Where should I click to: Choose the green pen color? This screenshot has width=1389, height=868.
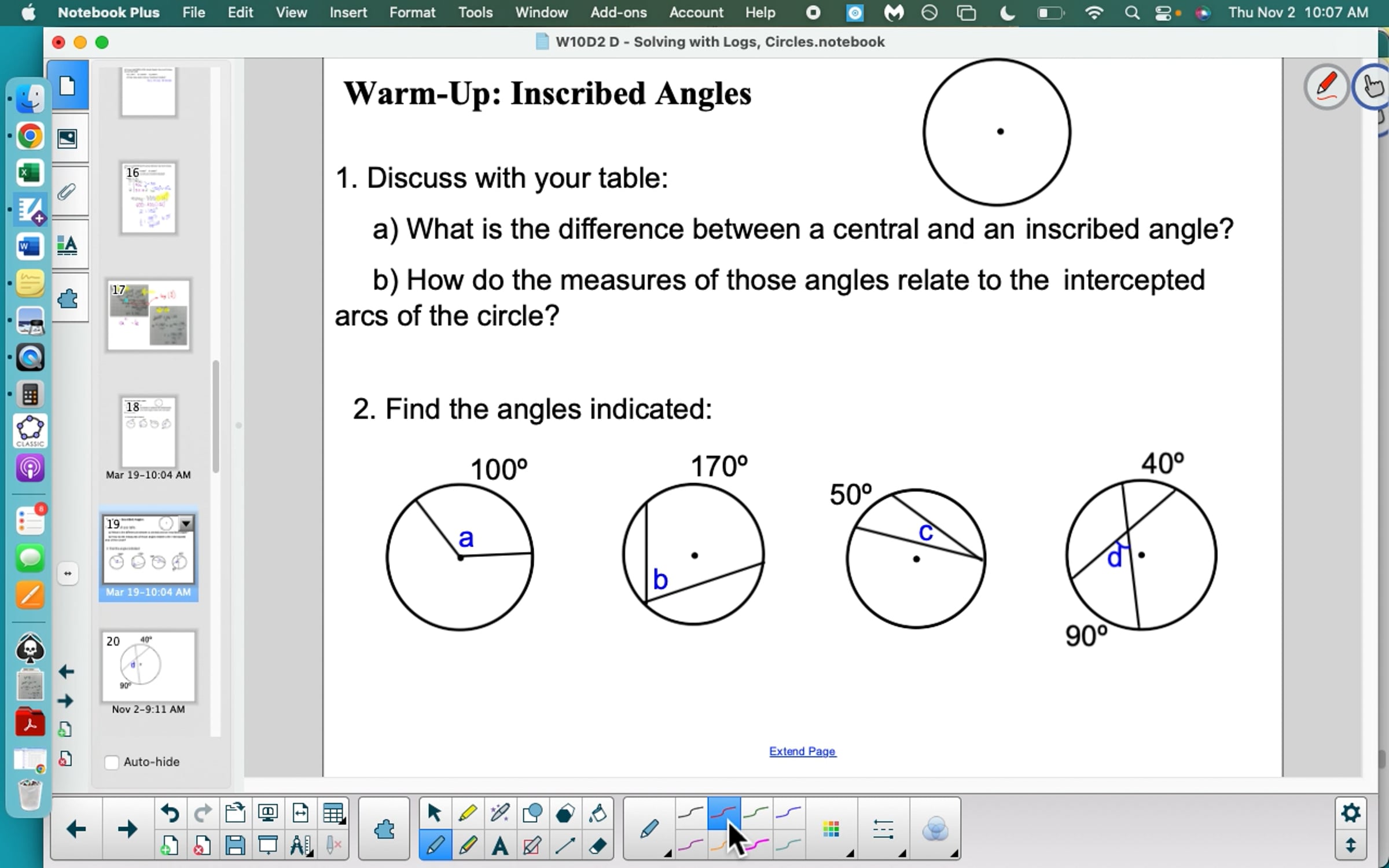[x=756, y=813]
